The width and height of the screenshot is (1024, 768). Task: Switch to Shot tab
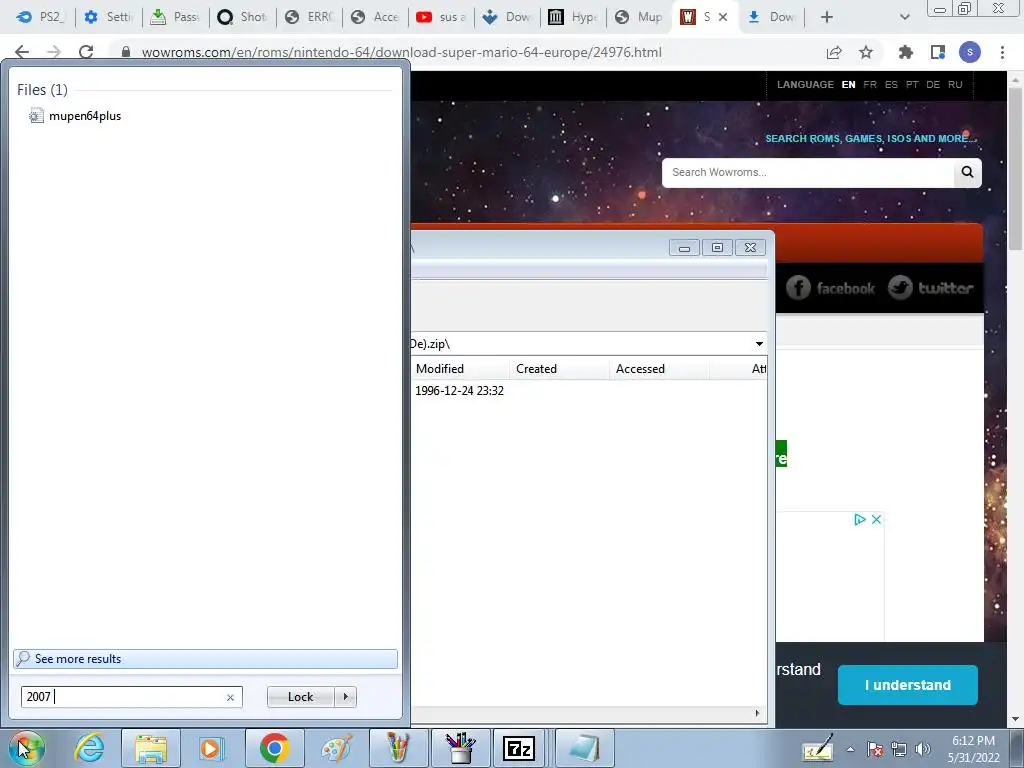pos(242,17)
